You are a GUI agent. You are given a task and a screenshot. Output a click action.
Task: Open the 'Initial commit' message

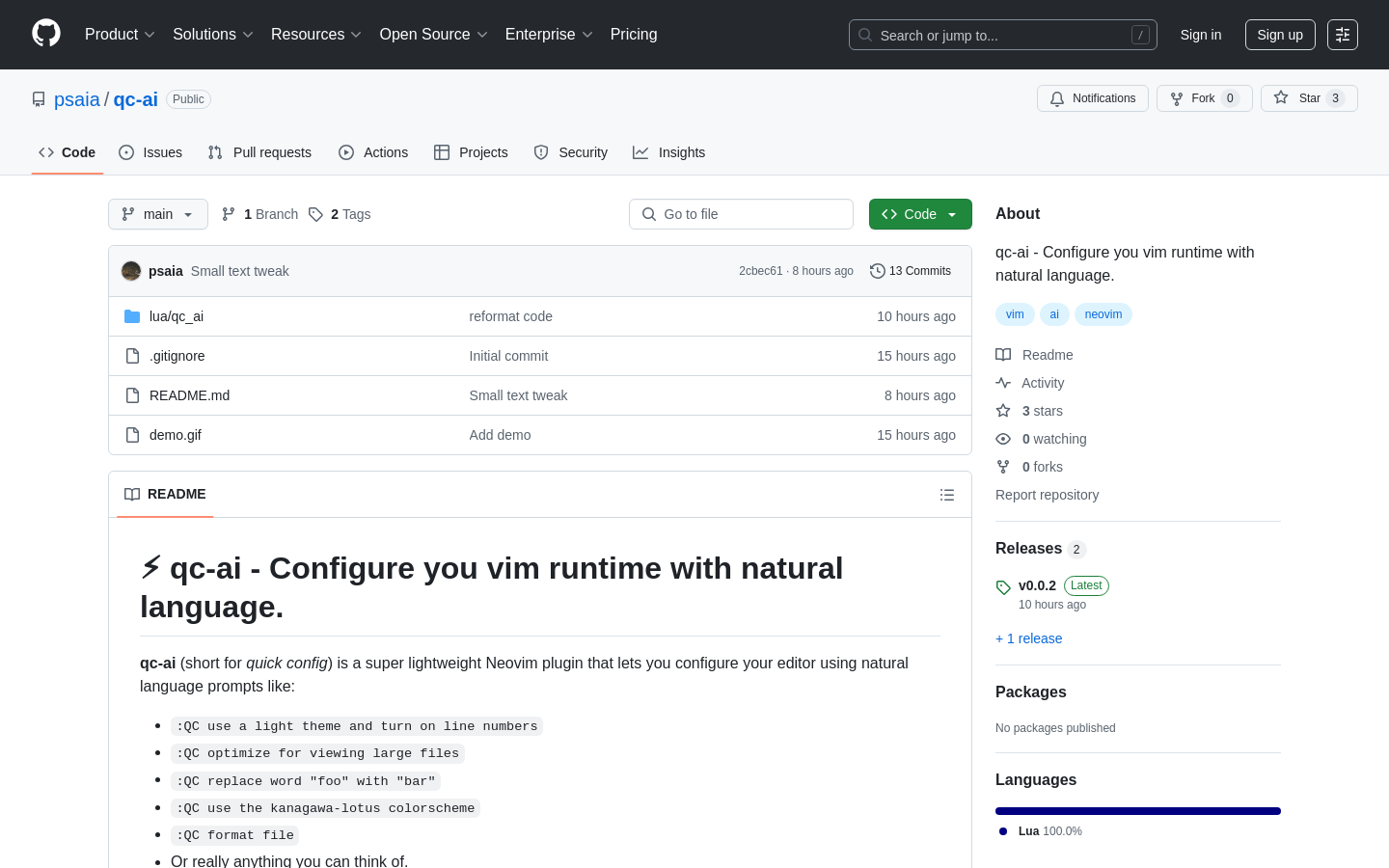pyautogui.click(x=508, y=356)
